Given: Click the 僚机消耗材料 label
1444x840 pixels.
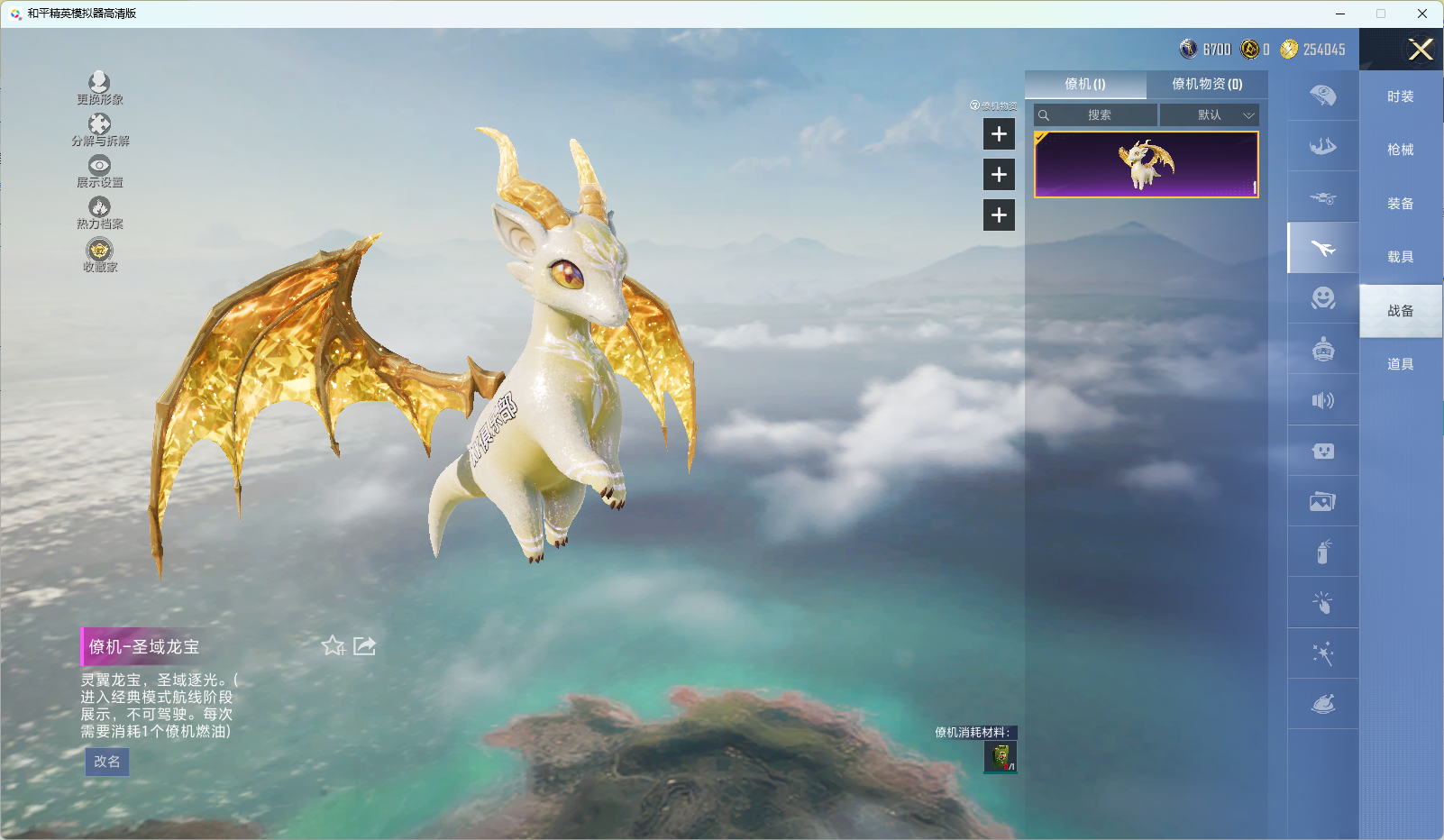Looking at the screenshot, I should click(973, 733).
